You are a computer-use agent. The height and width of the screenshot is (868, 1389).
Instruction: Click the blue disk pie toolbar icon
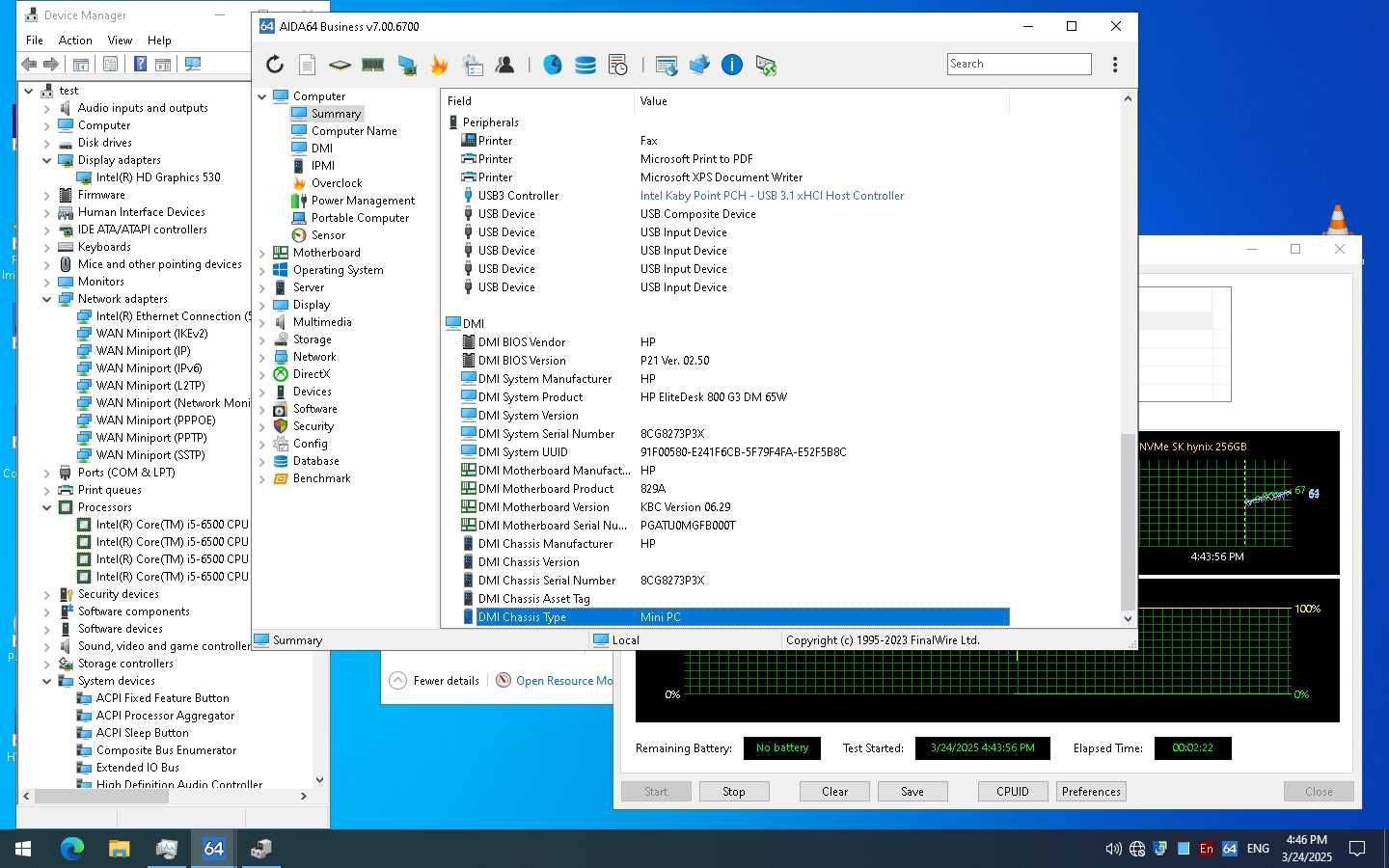point(553,65)
